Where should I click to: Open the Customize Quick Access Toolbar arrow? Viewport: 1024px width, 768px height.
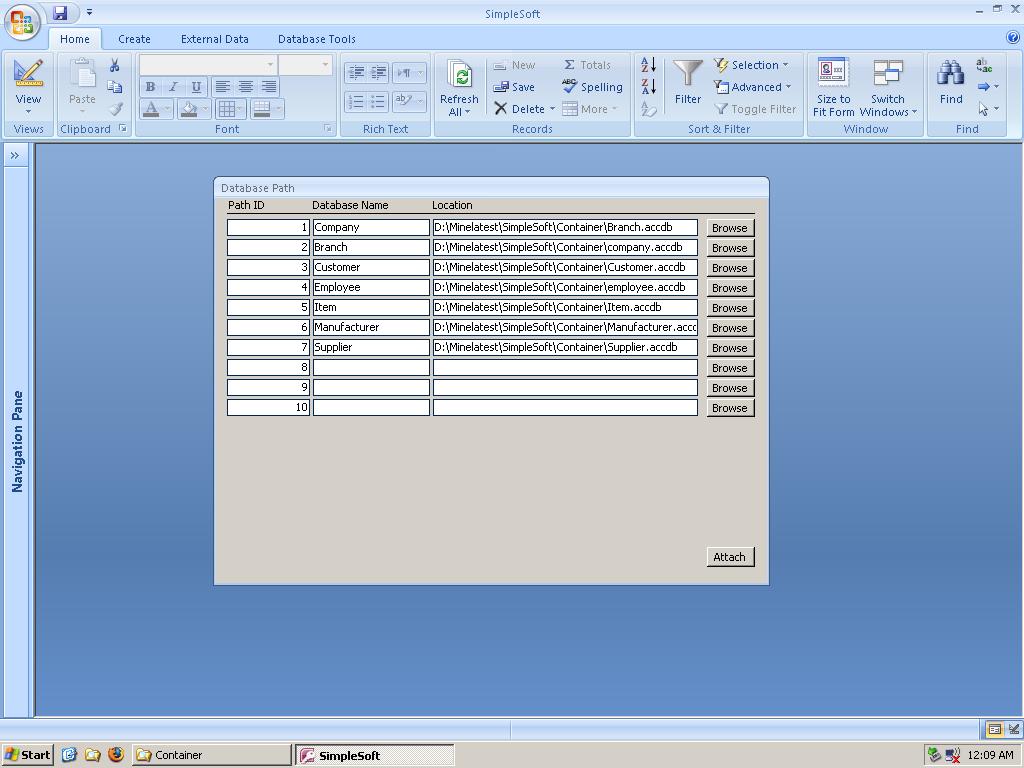tap(89, 12)
